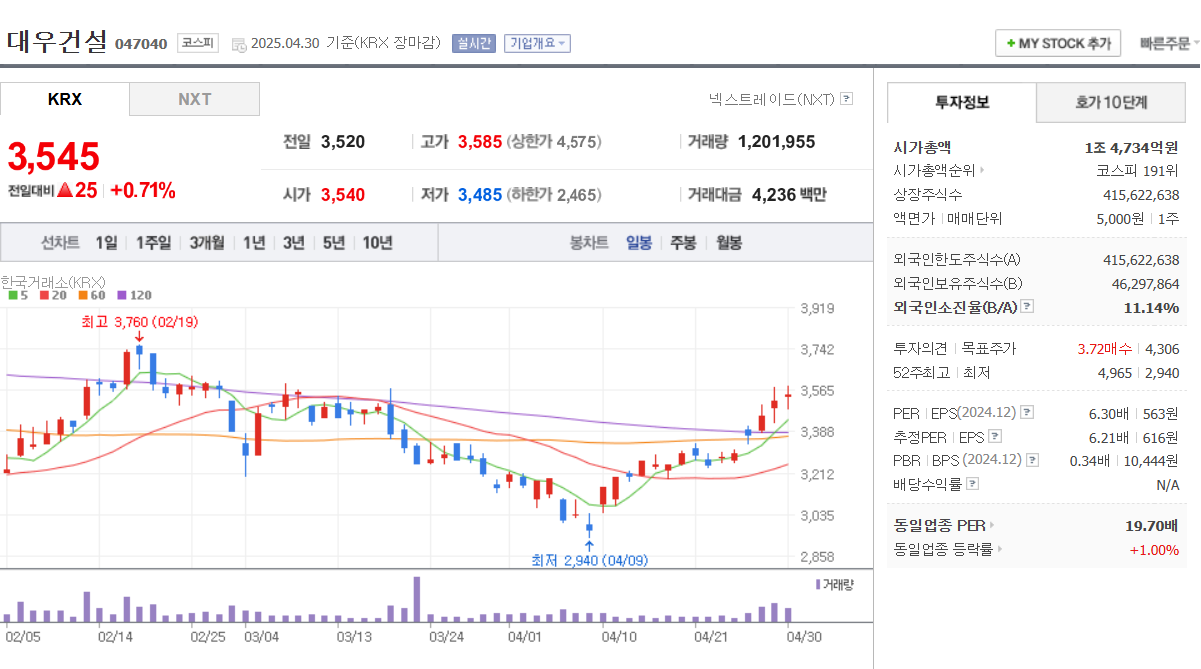Click the 최저 2,940 (04/09) marker on the chart
This screenshot has width=1201, height=669.
pos(591,558)
